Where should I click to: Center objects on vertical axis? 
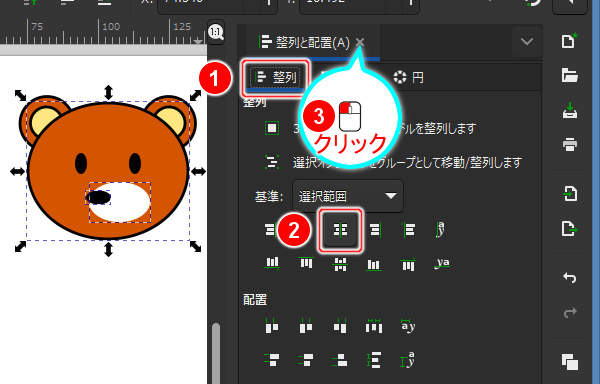pyautogui.click(x=340, y=230)
